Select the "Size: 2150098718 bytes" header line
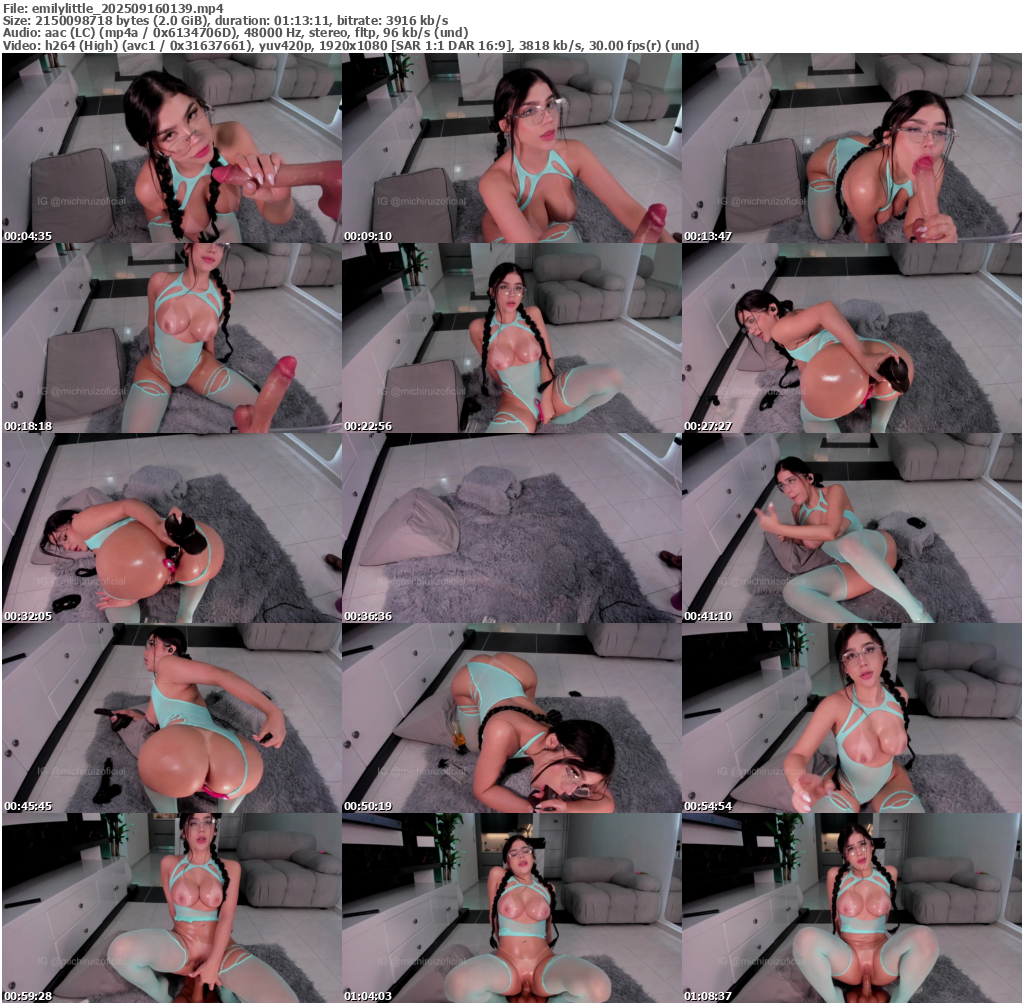The width and height of the screenshot is (1024, 1003). tap(225, 21)
